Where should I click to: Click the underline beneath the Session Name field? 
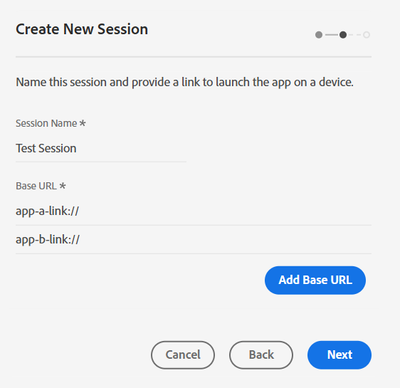pyautogui.click(x=101, y=162)
